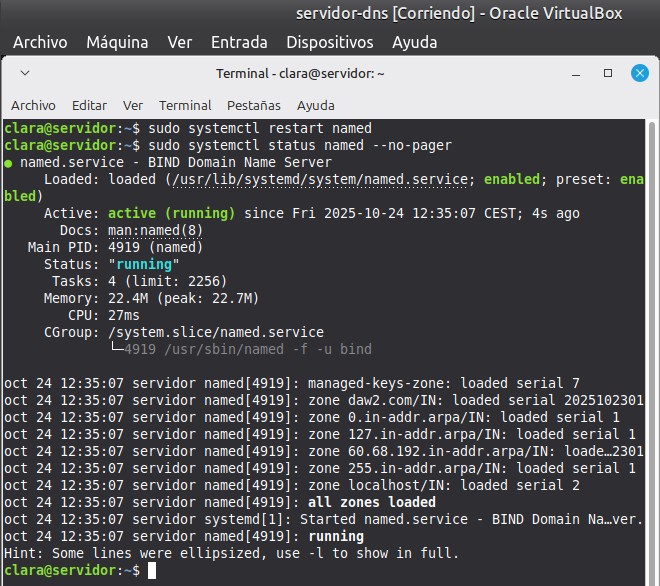This screenshot has width=660, height=586.
Task: Click the terminal prompt cursor at bottom
Action: [x=152, y=570]
